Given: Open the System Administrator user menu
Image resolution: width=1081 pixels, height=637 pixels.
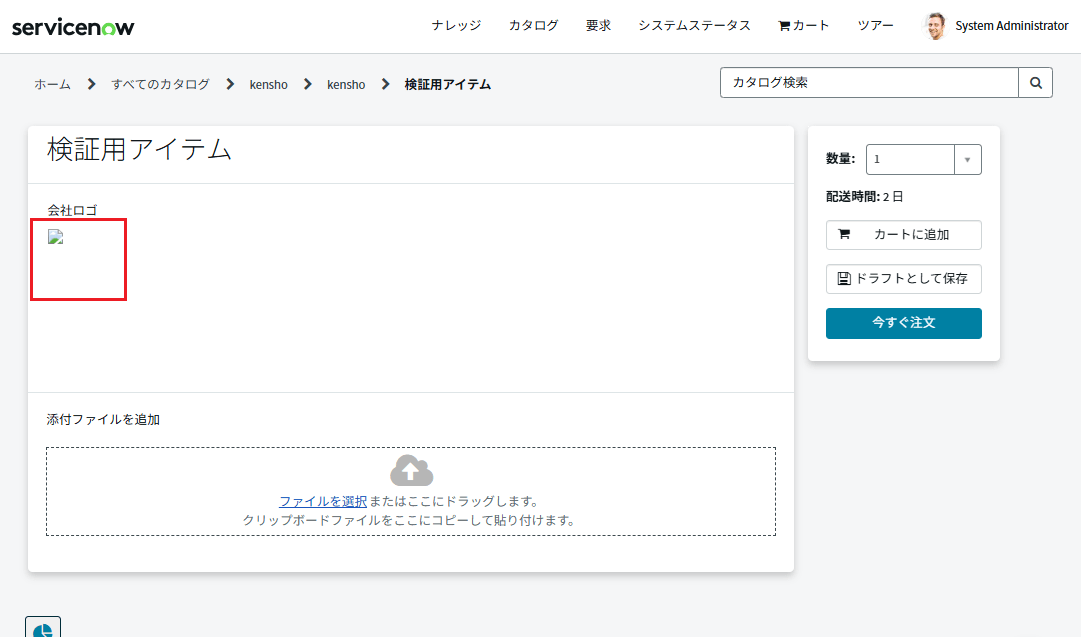Looking at the screenshot, I should [x=1011, y=26].
